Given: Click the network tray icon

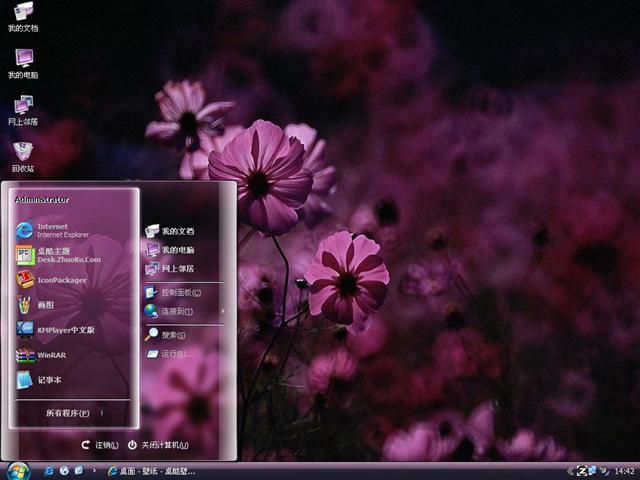Looking at the screenshot, I should pos(592,471).
